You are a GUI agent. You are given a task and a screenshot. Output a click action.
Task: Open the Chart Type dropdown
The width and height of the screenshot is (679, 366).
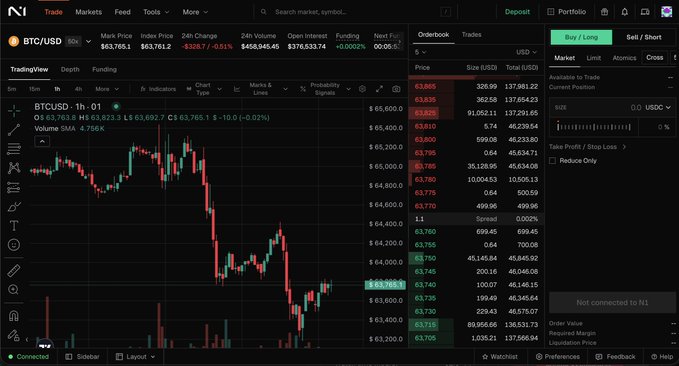(204, 89)
